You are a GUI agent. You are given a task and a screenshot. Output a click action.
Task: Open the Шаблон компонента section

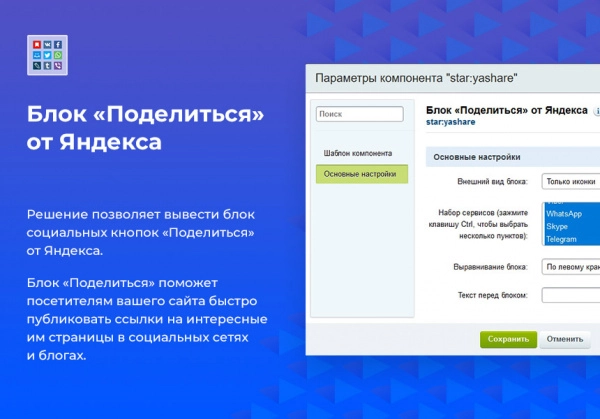(358, 153)
